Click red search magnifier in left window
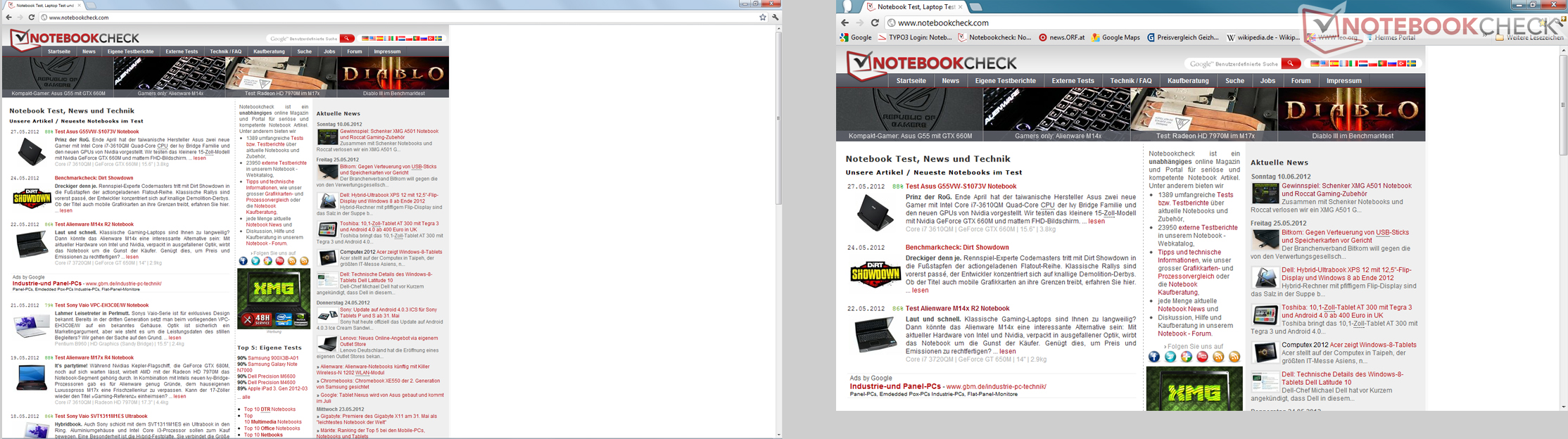The image size is (1568, 439). (x=347, y=38)
